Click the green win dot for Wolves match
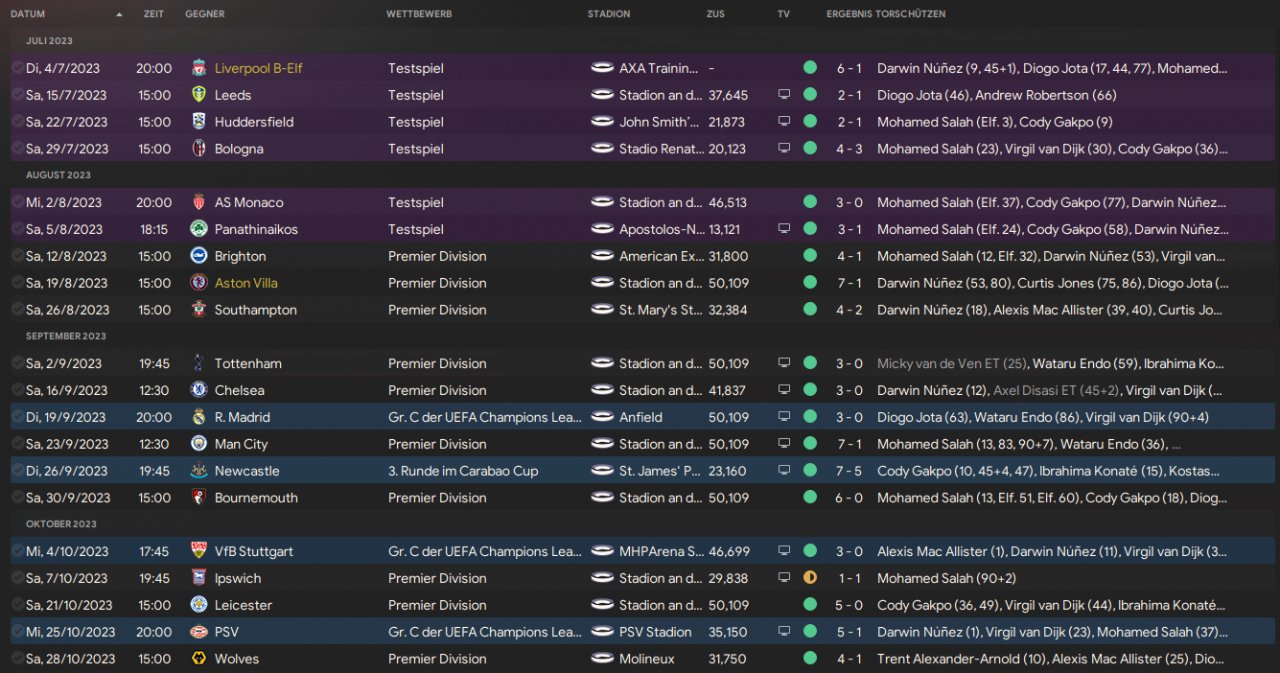 810,659
